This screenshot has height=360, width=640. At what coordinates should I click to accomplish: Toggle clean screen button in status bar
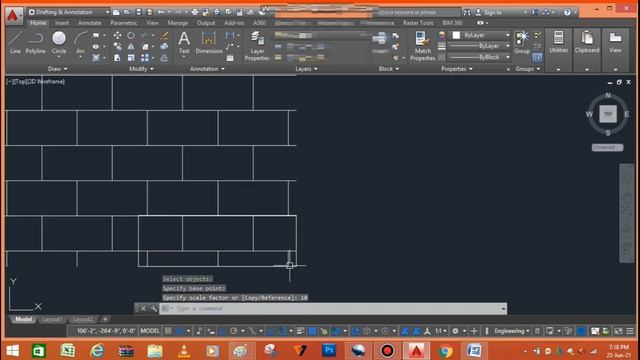tap(619, 331)
